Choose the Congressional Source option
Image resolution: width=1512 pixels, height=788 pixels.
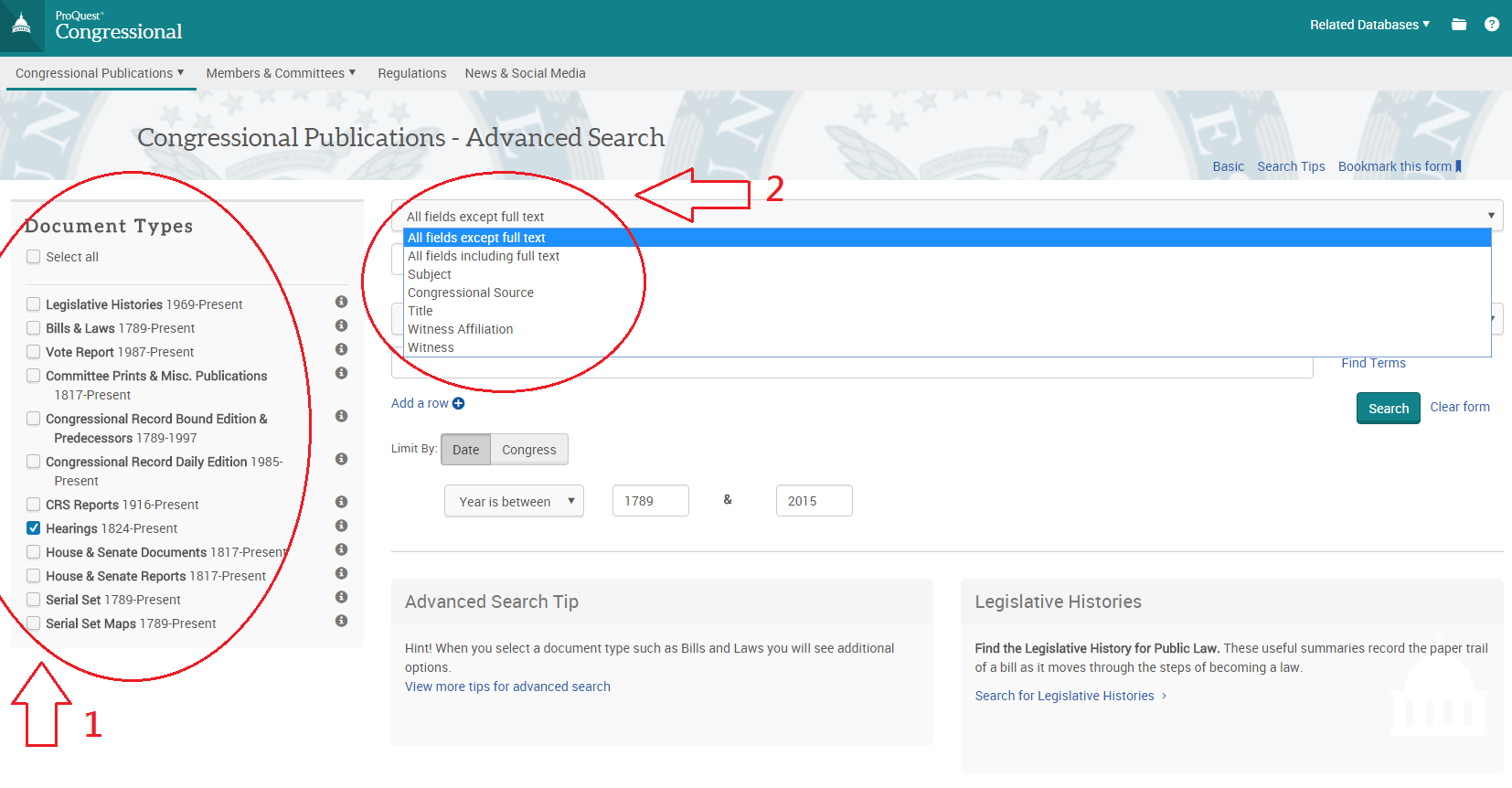947,293
